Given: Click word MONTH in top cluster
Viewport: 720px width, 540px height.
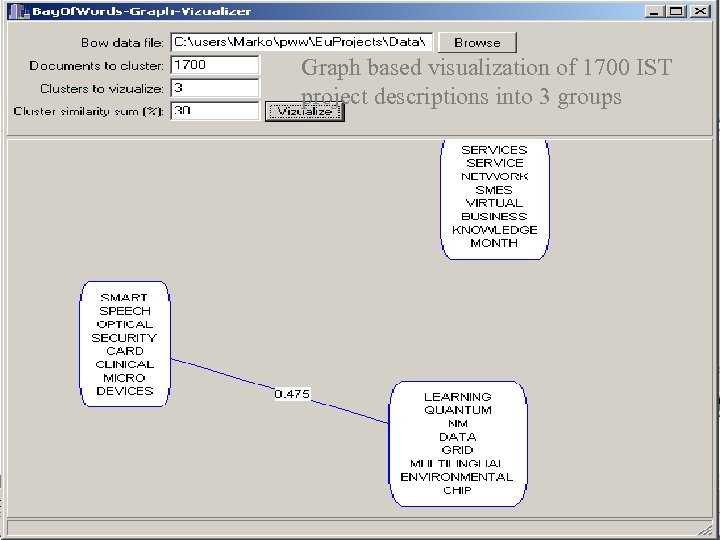Looking at the screenshot, I should (x=494, y=243).
